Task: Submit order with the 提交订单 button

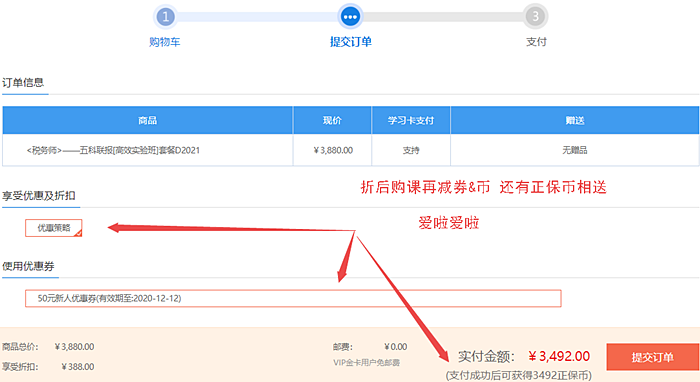Action: (652, 357)
